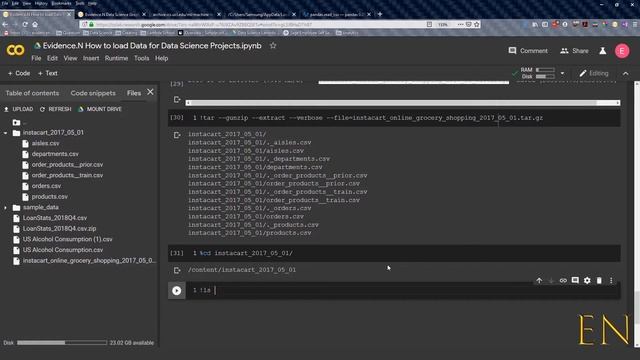This screenshot has height=360, width=640.
Task: Open more cell actions (three dots)
Action: [x=611, y=280]
